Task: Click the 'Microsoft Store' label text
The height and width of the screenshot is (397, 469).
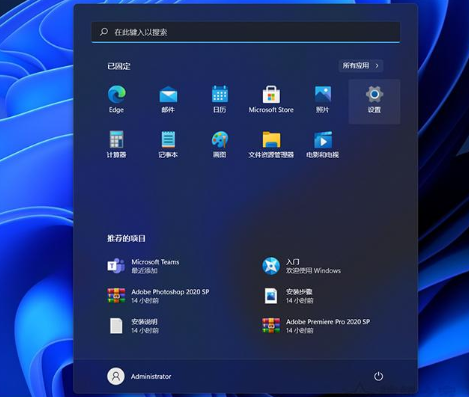Action: (x=271, y=110)
